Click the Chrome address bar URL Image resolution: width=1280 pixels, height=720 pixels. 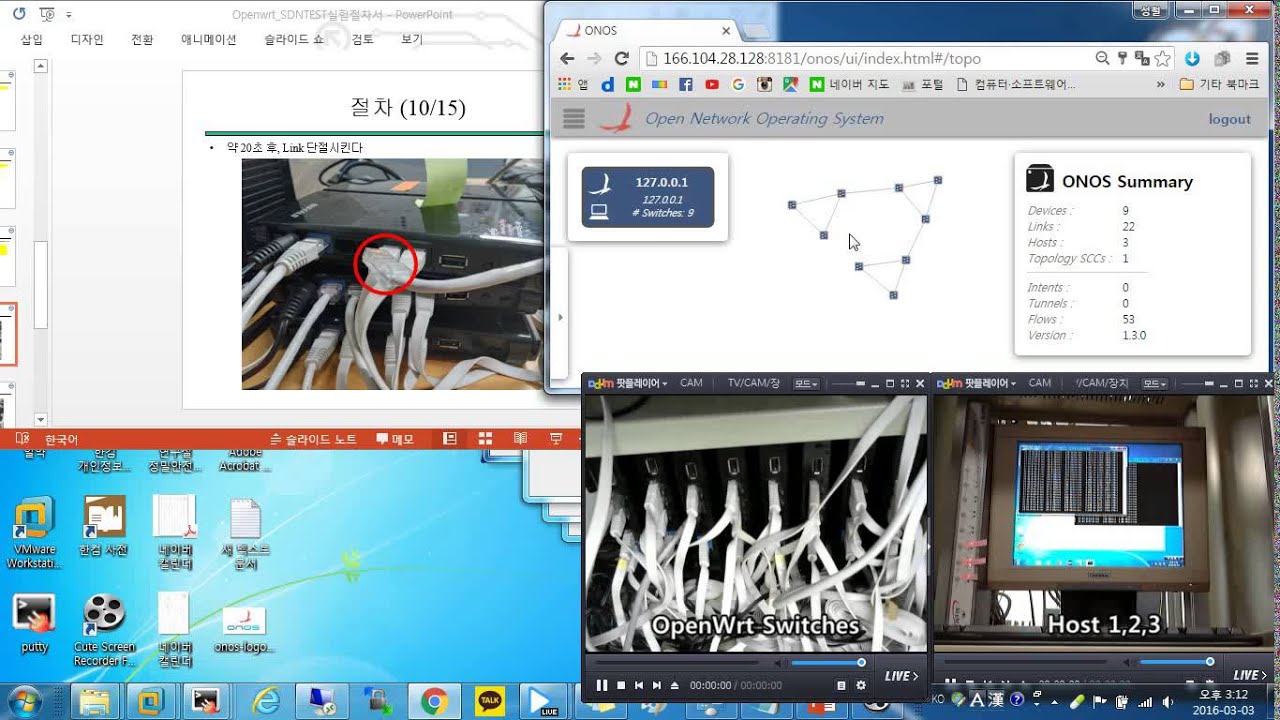tap(822, 59)
